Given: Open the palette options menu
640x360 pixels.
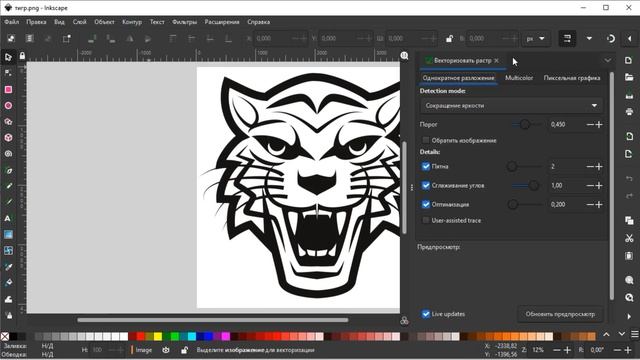Looking at the screenshot, I should point(635,334).
